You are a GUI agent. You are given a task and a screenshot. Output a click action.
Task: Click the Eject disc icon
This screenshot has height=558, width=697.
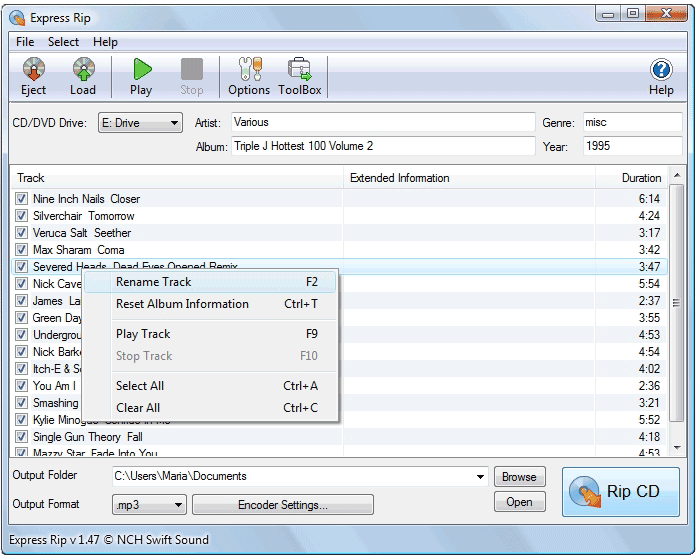34,69
